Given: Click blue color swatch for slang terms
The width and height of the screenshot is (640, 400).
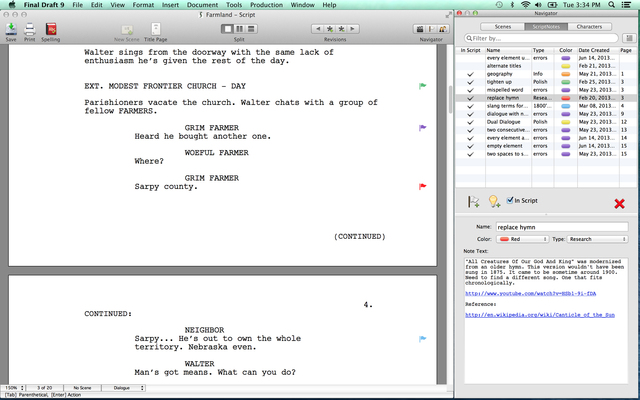Looking at the screenshot, I should [x=565, y=106].
